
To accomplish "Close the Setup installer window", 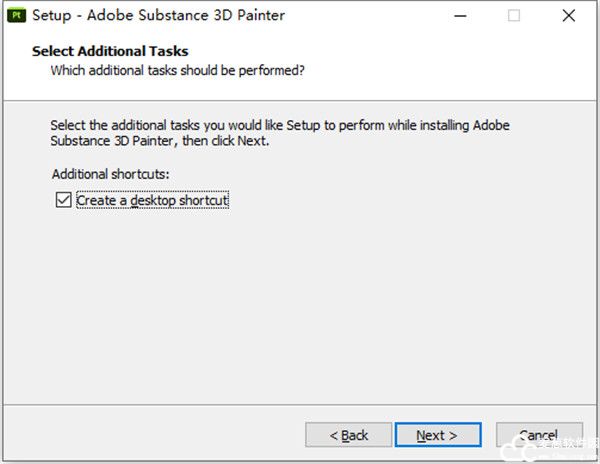I will tap(568, 15).
